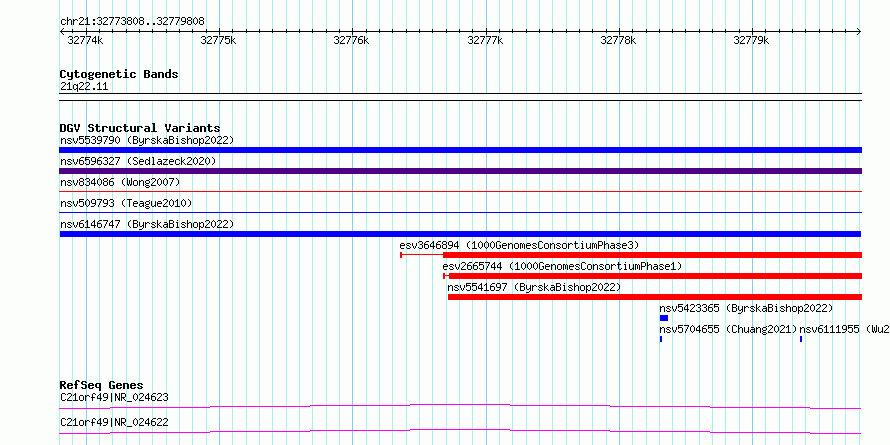The image size is (890, 445).
Task: Click the magenta line of NR_024622
Action: (x=460, y=431)
